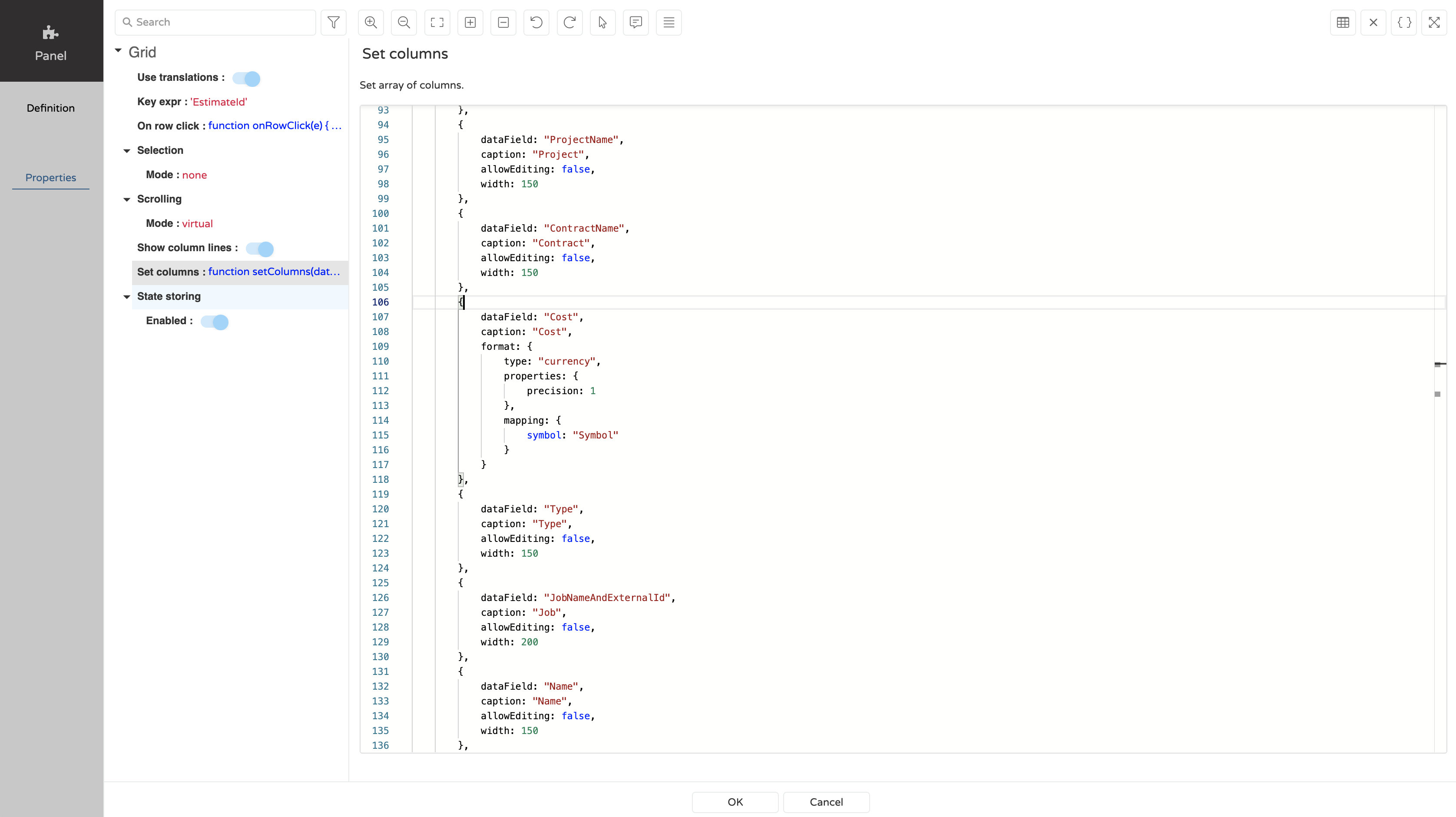Toggle the Show column lines switch
This screenshot has height=817, width=1456.
[260, 249]
